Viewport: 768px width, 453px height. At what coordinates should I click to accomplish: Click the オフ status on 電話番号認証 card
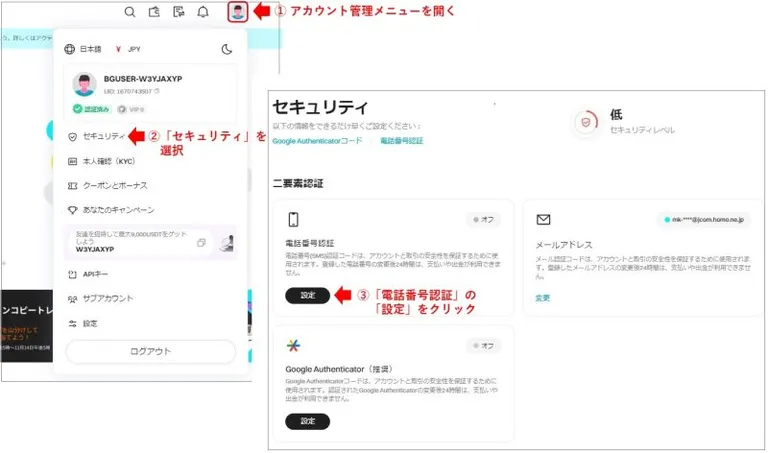[x=483, y=219]
